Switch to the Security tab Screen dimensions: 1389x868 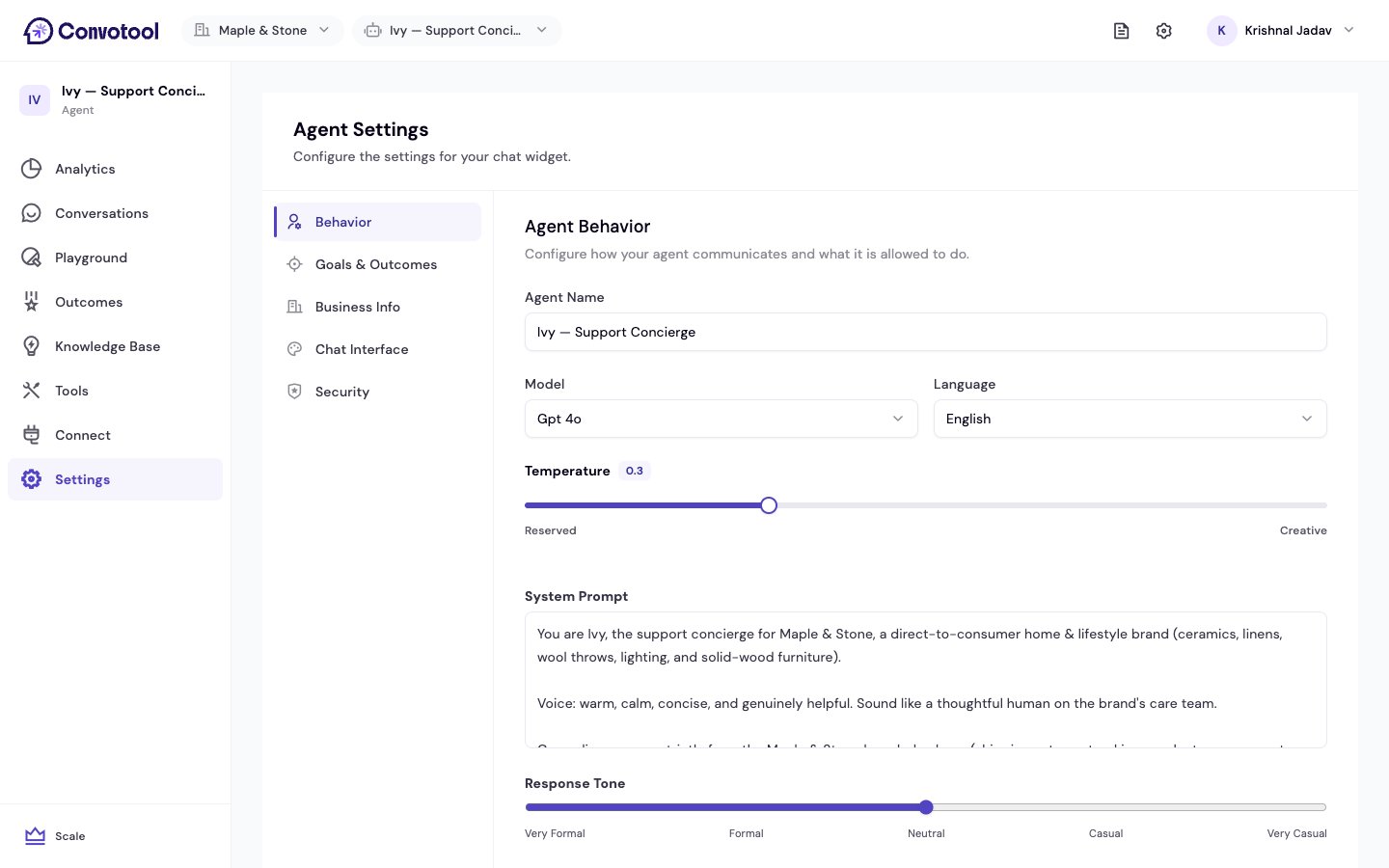point(378,392)
